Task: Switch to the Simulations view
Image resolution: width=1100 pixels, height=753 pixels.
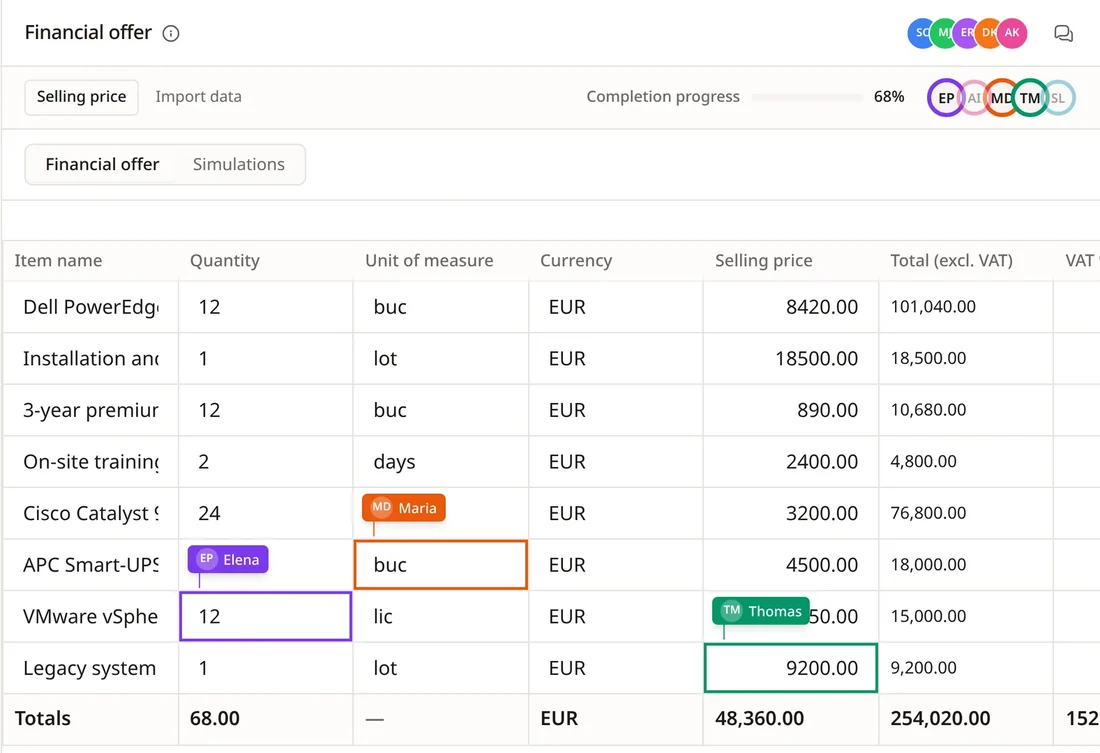Action: pos(239,164)
